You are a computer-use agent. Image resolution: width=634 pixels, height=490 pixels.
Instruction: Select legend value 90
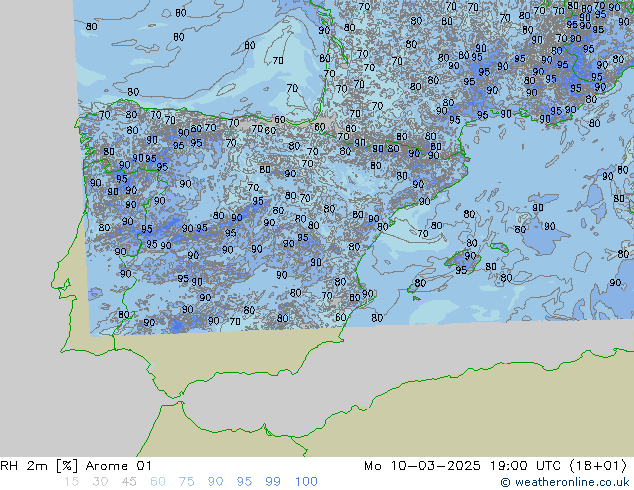coord(215,482)
